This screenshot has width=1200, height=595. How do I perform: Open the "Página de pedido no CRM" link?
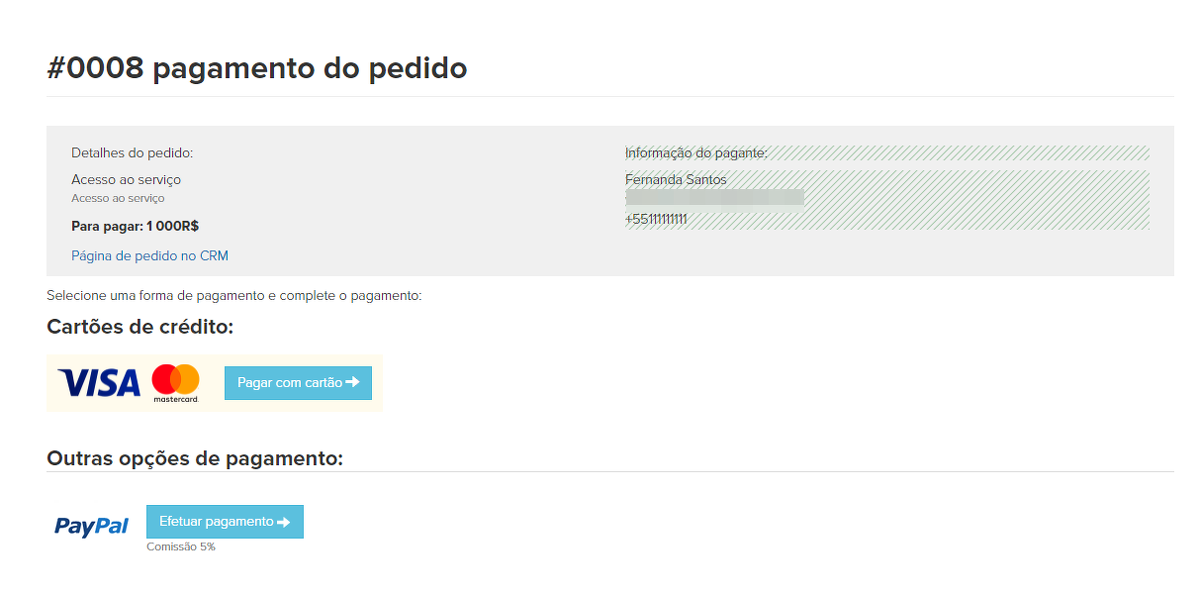click(x=150, y=256)
